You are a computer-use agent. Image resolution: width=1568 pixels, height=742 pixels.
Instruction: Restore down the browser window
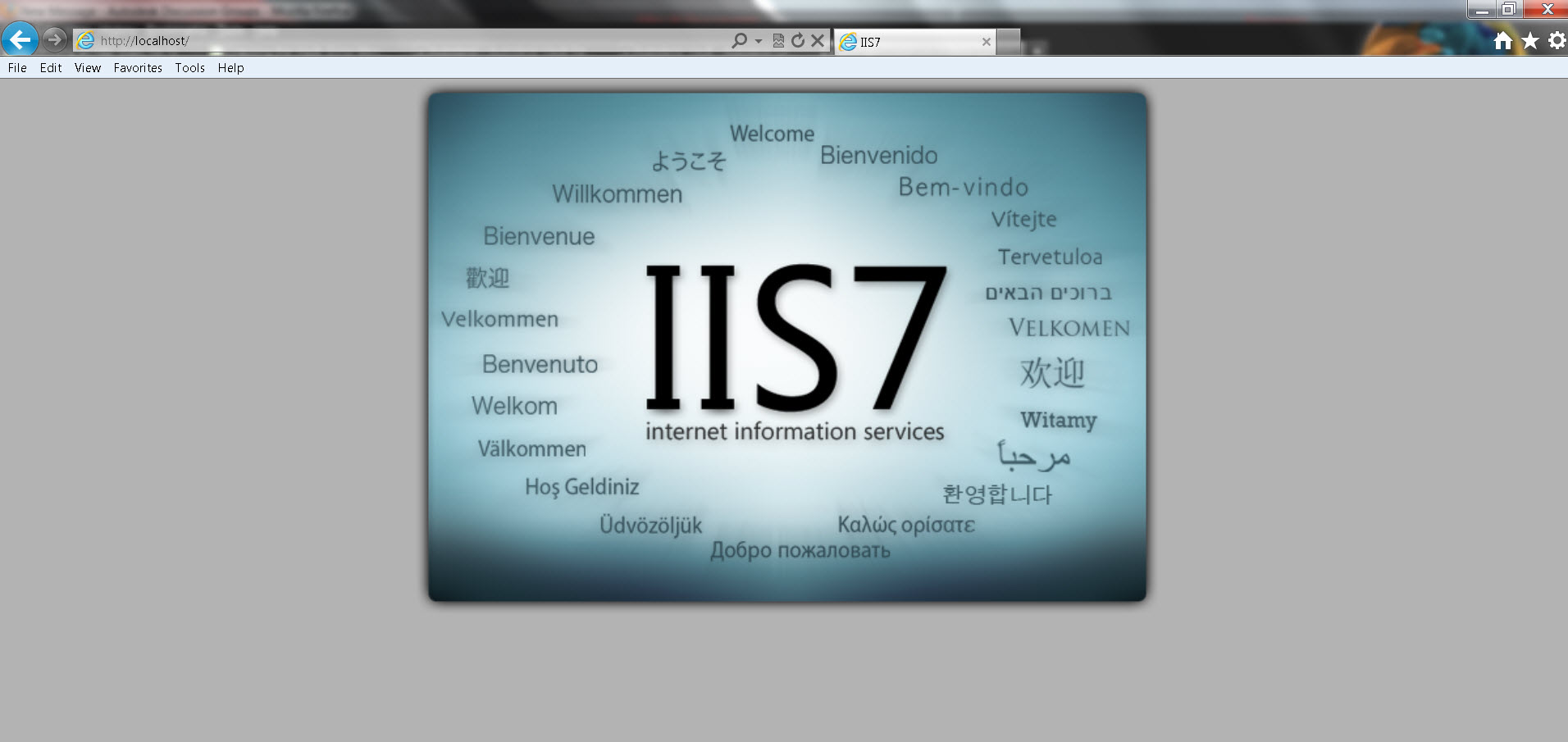[x=1509, y=10]
